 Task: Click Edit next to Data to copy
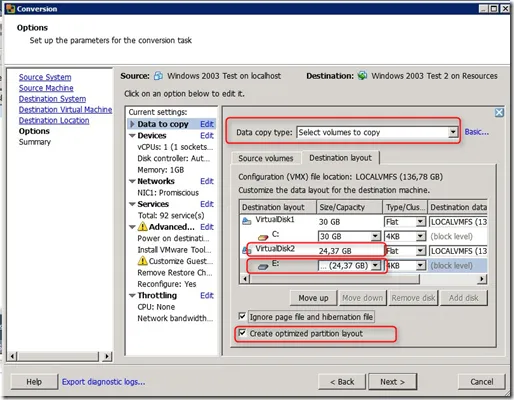[x=207, y=124]
